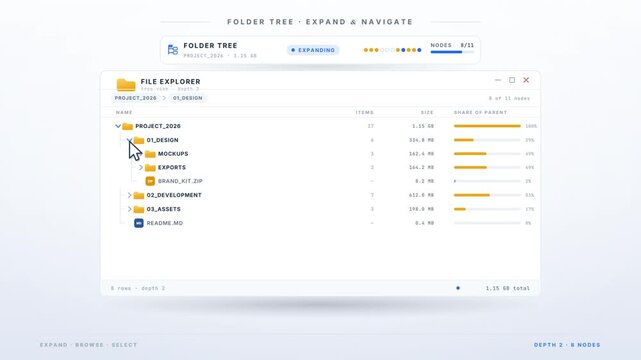Click the step dots indicator in header card

tap(392, 50)
